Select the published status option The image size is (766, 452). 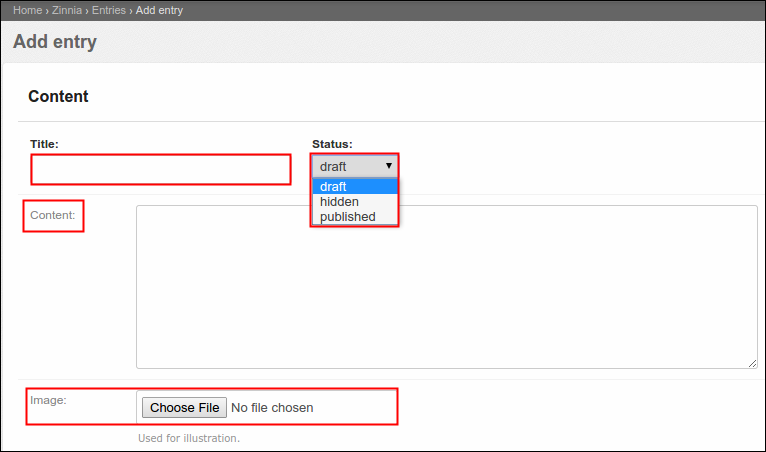(x=355, y=216)
